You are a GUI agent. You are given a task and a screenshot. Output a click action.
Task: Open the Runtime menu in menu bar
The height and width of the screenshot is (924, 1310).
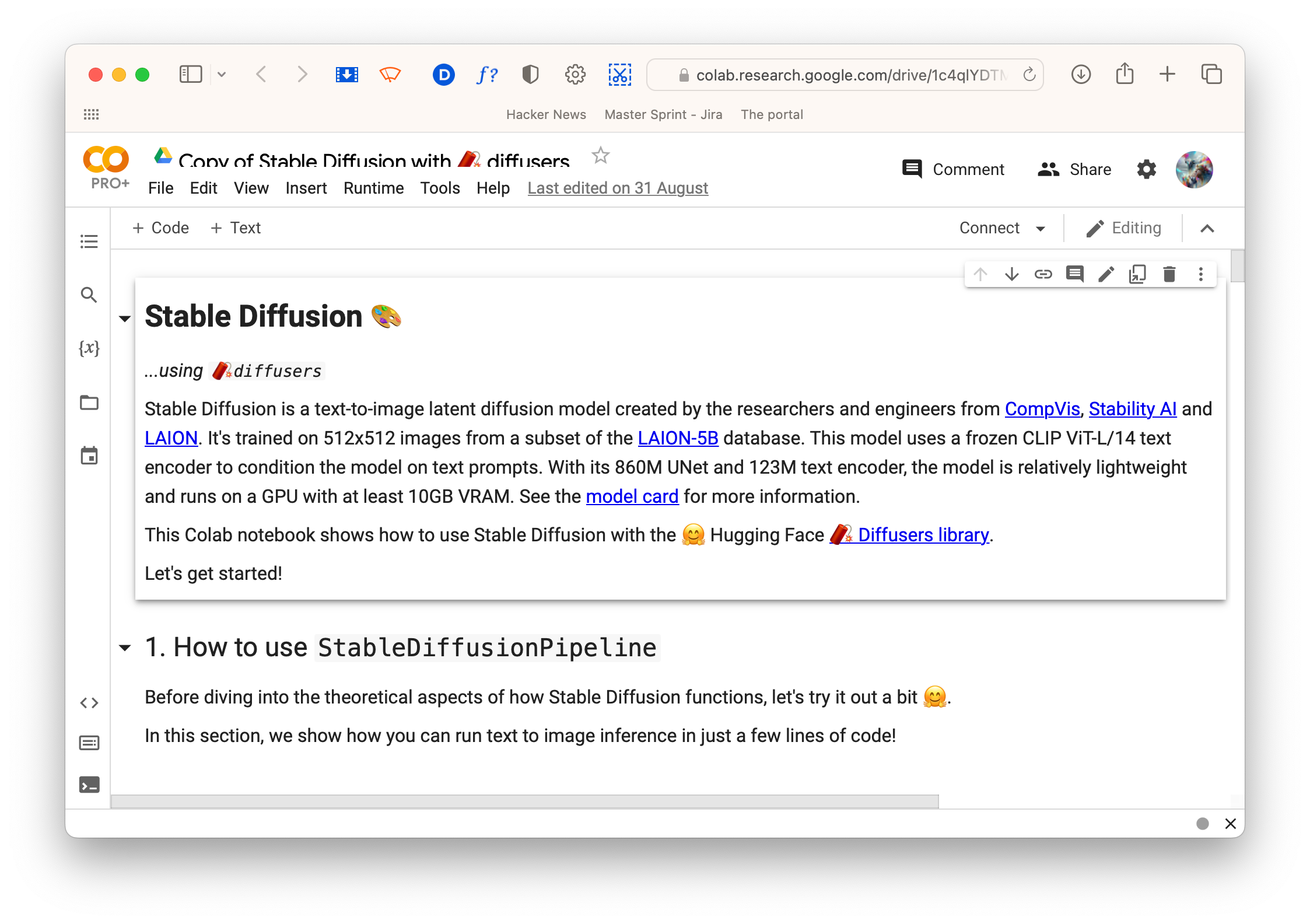[x=372, y=187]
